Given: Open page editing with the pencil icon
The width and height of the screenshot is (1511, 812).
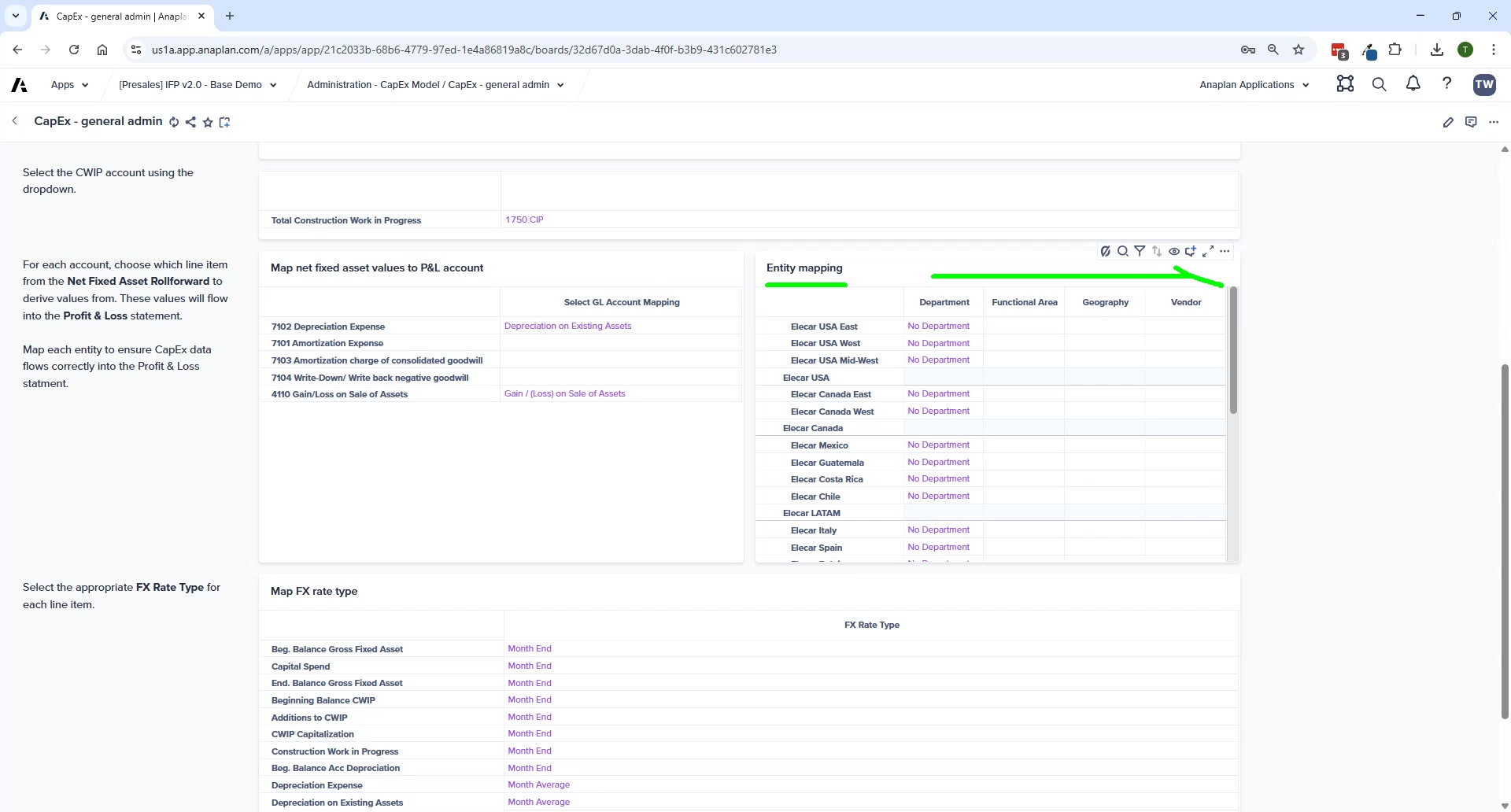Looking at the screenshot, I should [1449, 122].
